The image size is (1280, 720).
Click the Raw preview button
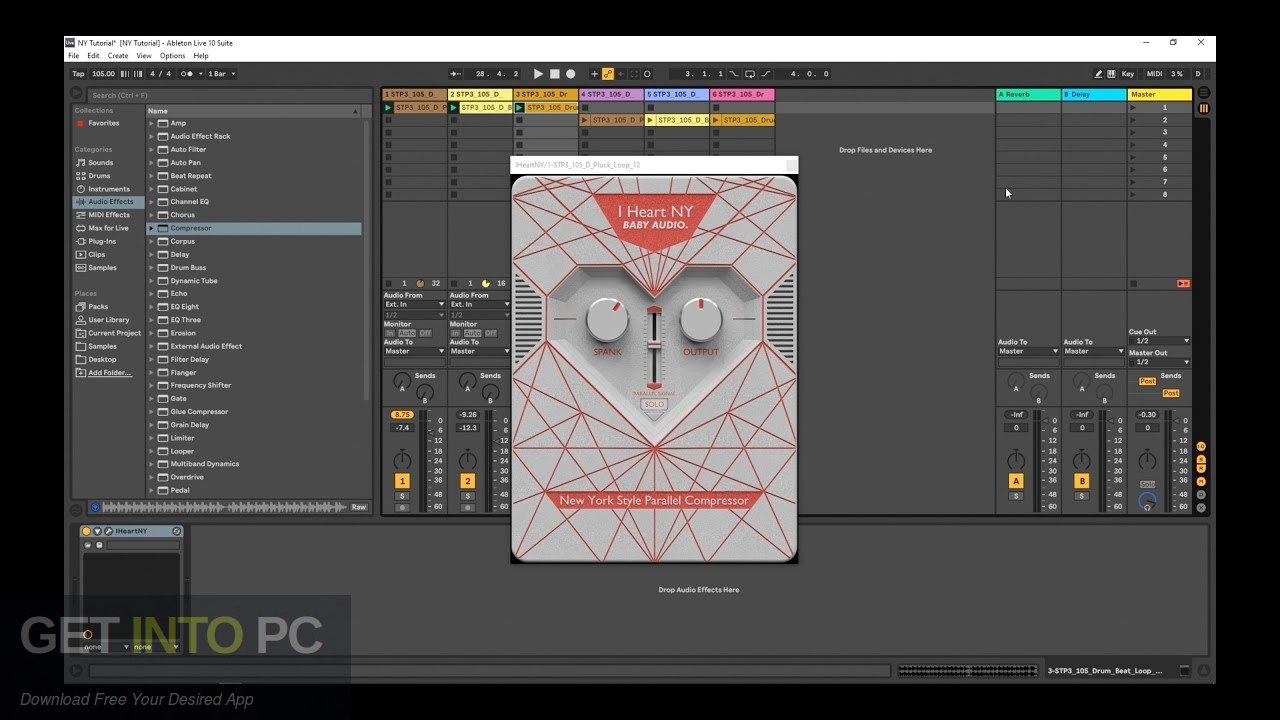[358, 507]
